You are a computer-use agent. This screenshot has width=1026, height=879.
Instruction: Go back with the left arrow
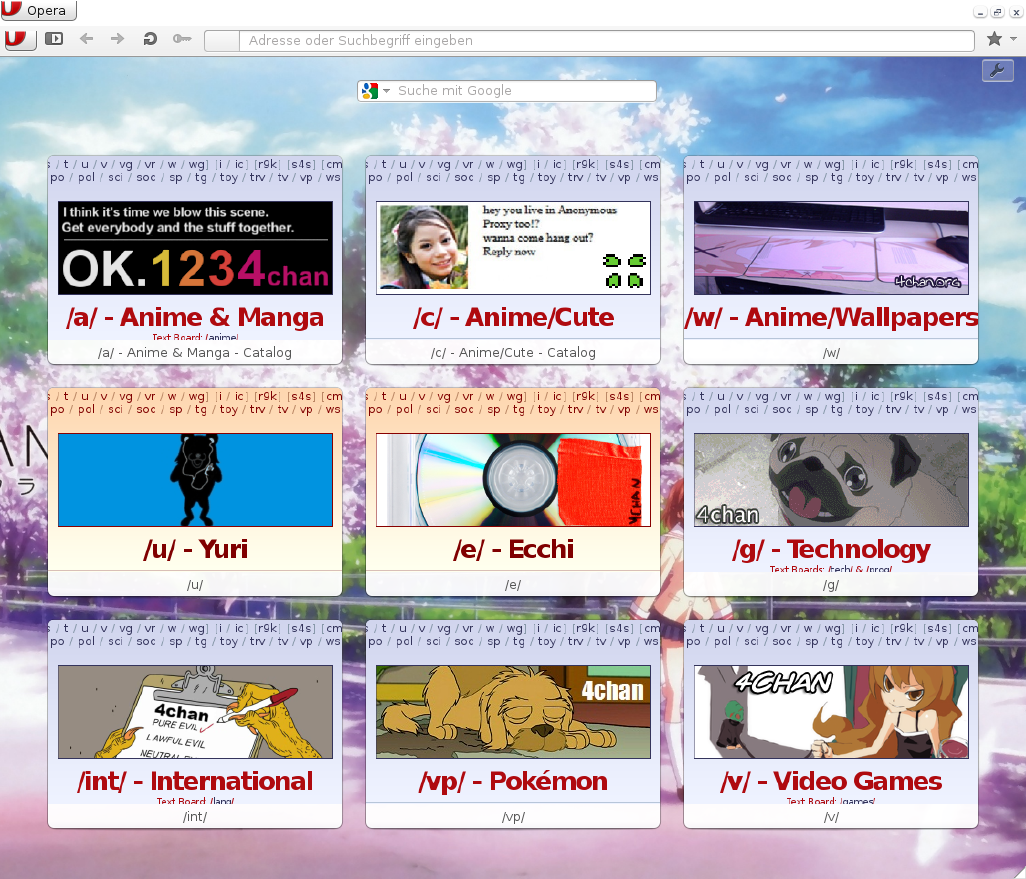pos(86,39)
